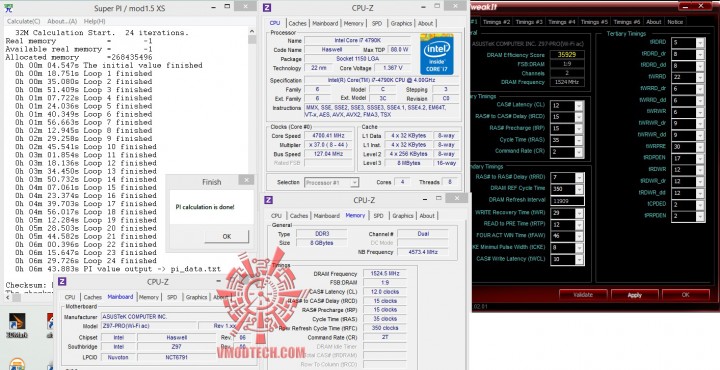Select CPU tab in CPU-Z Memory window
Screen dimensions: 720x370
(276, 216)
